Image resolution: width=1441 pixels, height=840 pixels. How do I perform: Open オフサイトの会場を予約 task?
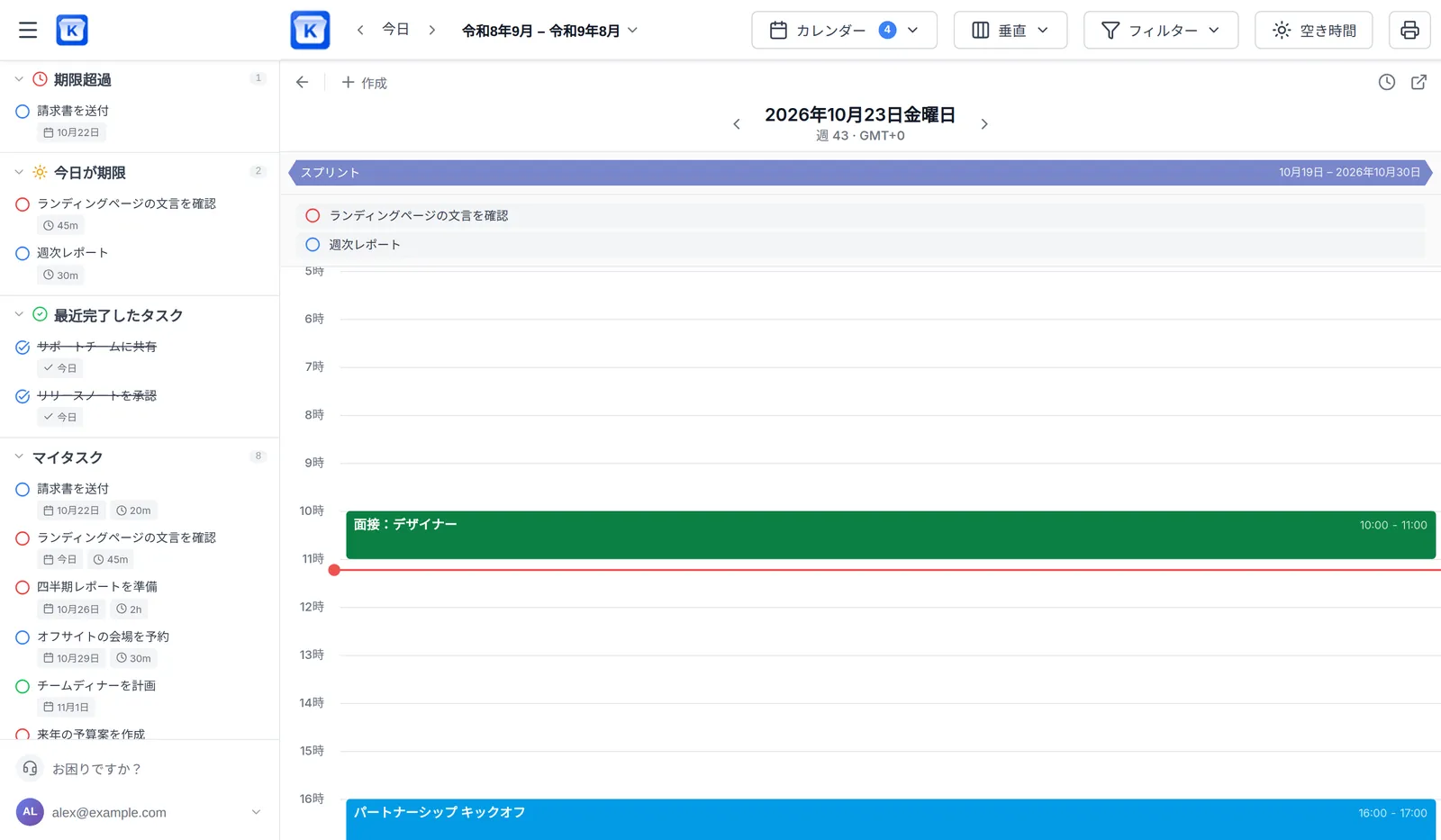103,637
